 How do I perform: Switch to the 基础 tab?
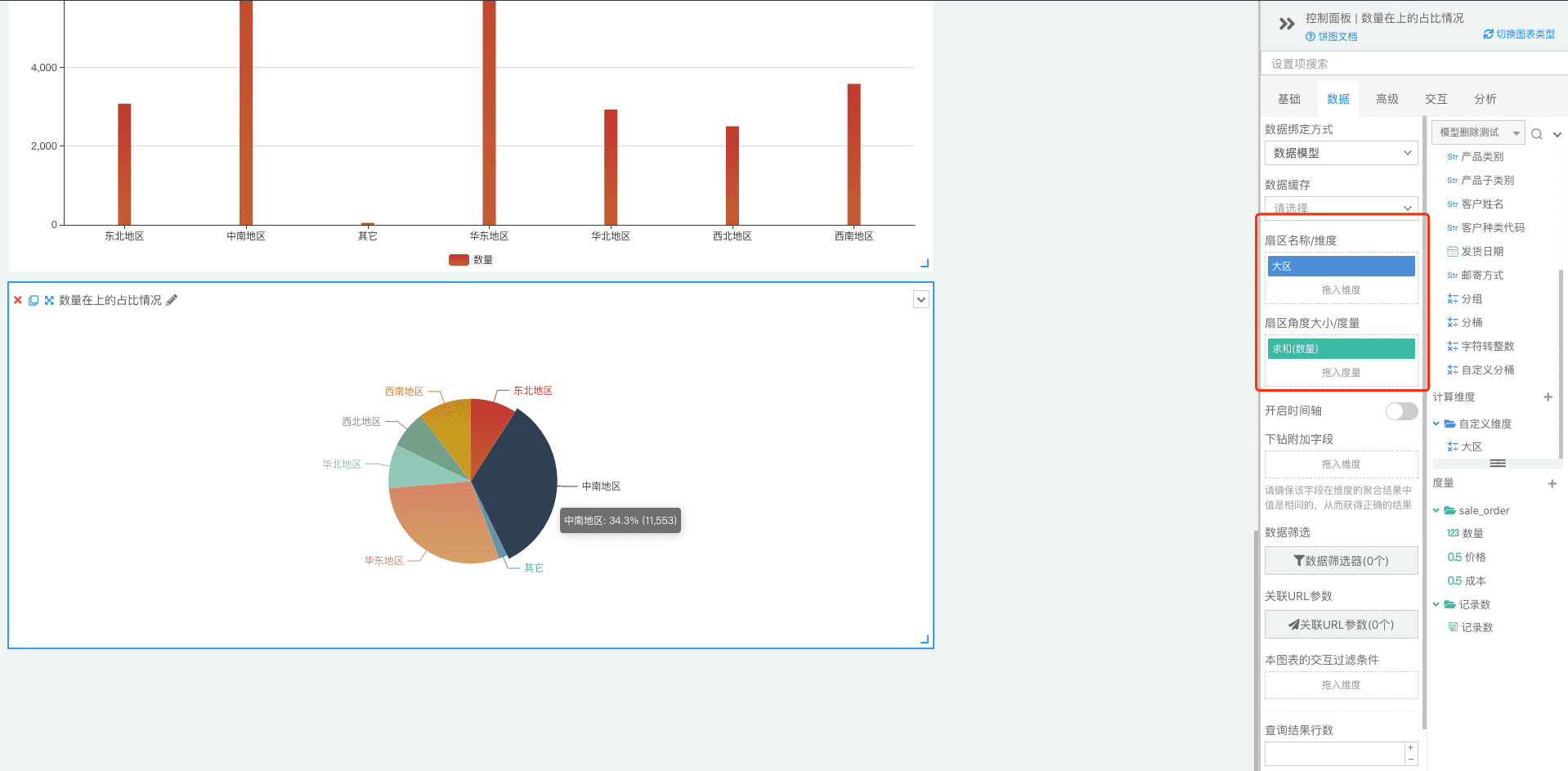pyautogui.click(x=1288, y=99)
